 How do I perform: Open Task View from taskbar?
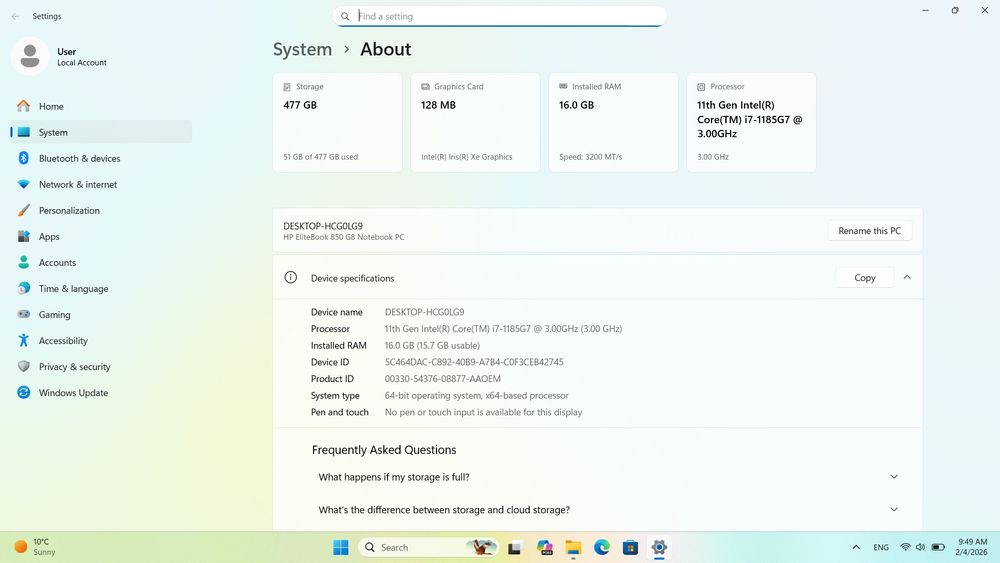[x=514, y=547]
